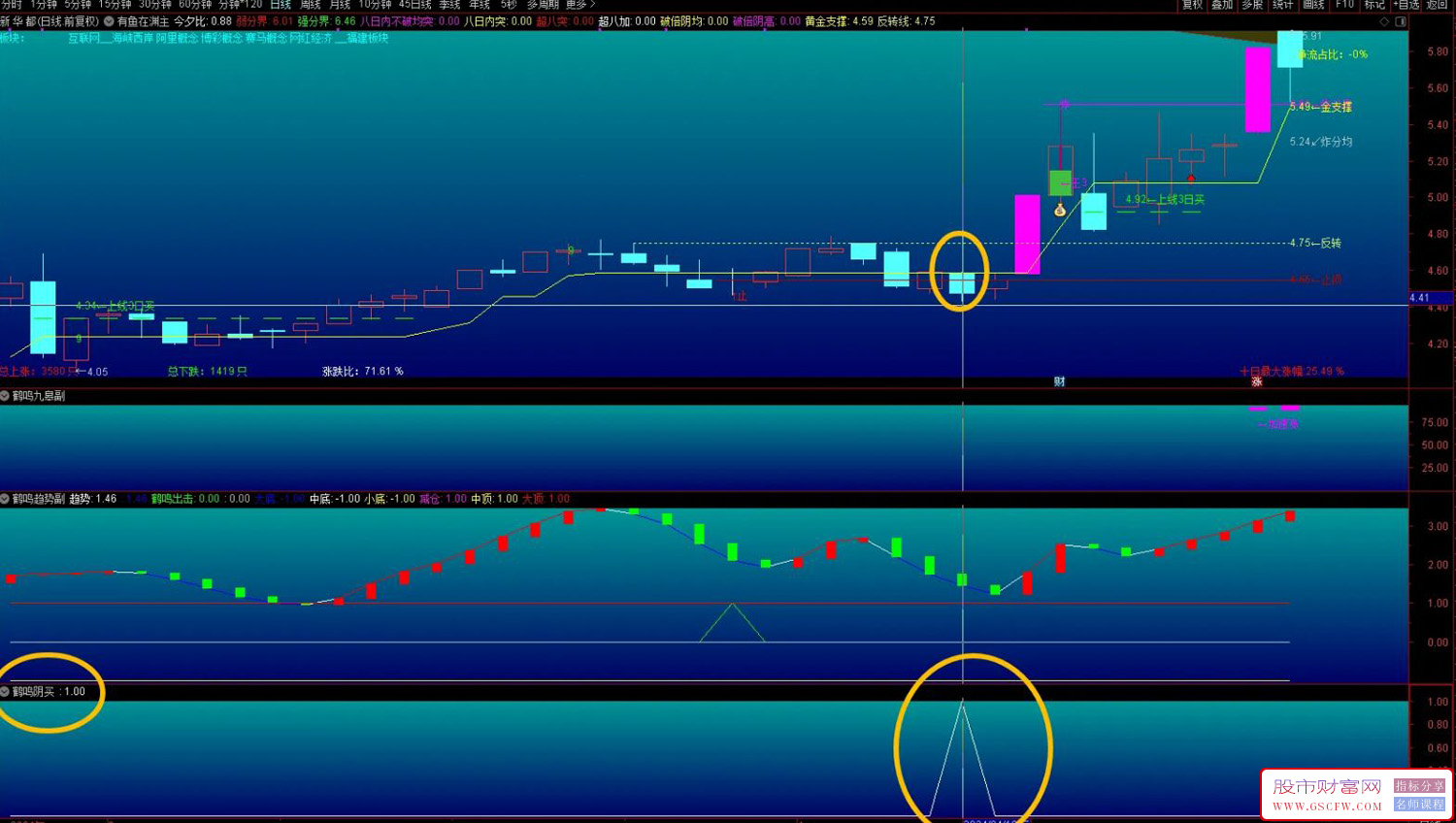1456x823 pixels.
Task: Open the 日线 daily chart tab
Action: (x=281, y=5)
